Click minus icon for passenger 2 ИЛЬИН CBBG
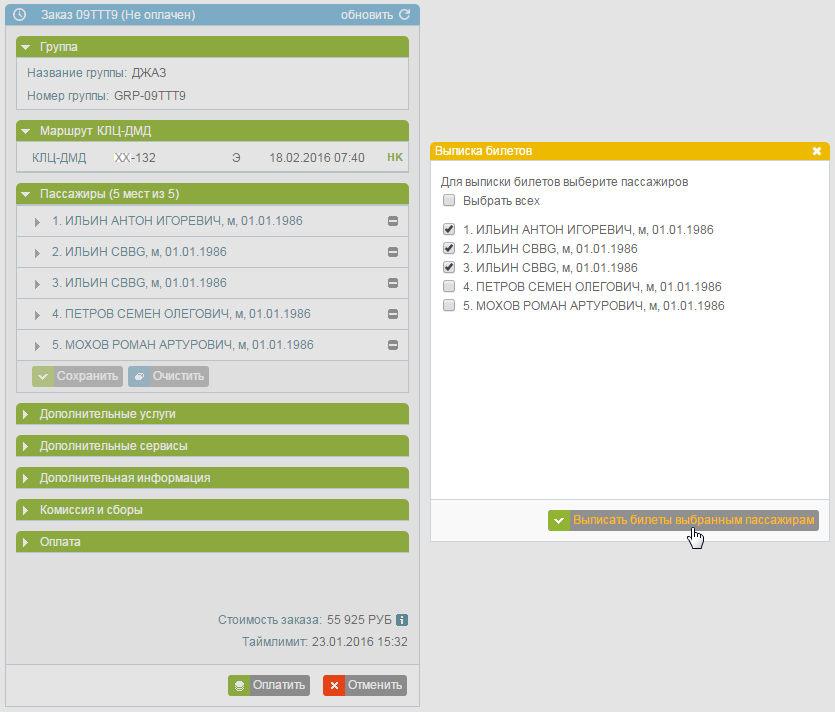Image resolution: width=835 pixels, height=712 pixels. (393, 252)
